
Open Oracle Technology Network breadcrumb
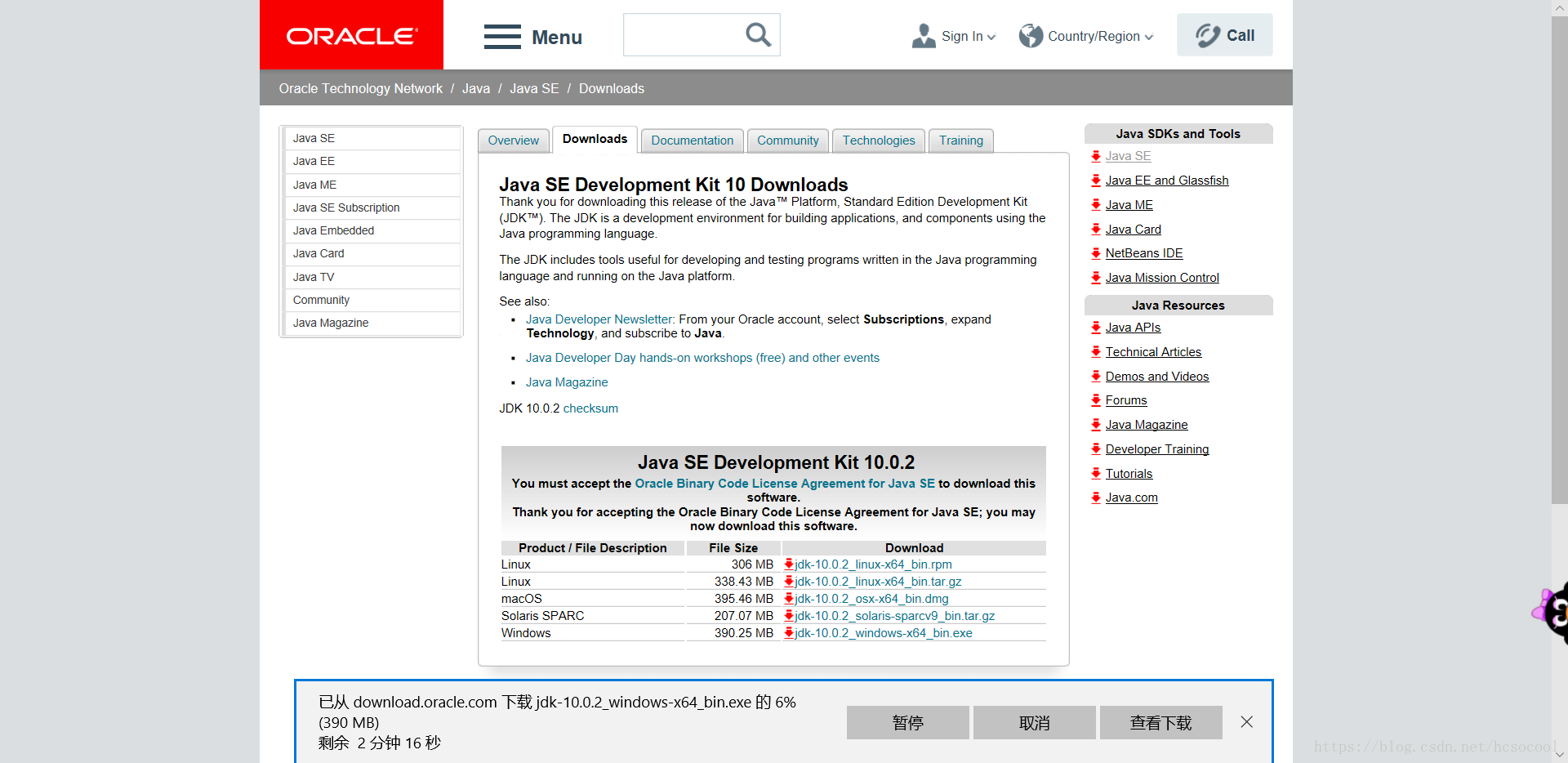click(360, 88)
